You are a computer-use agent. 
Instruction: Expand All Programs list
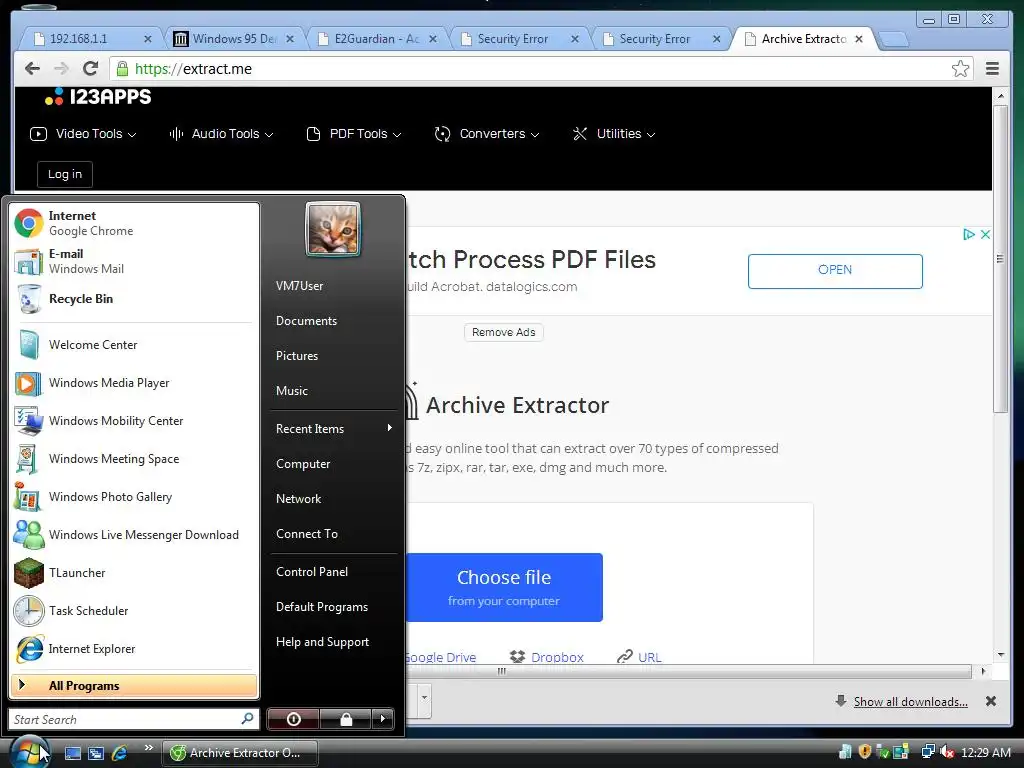coord(134,686)
